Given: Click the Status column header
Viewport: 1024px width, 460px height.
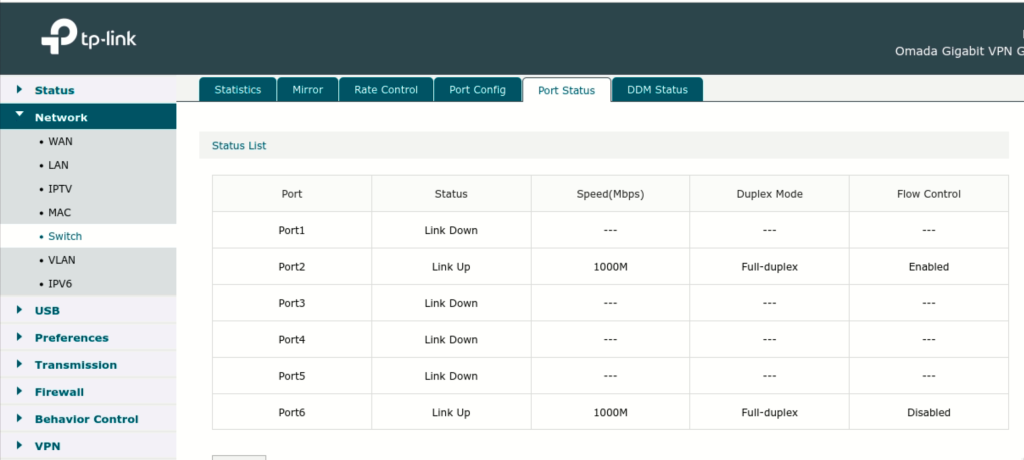Looking at the screenshot, I should click(451, 193).
